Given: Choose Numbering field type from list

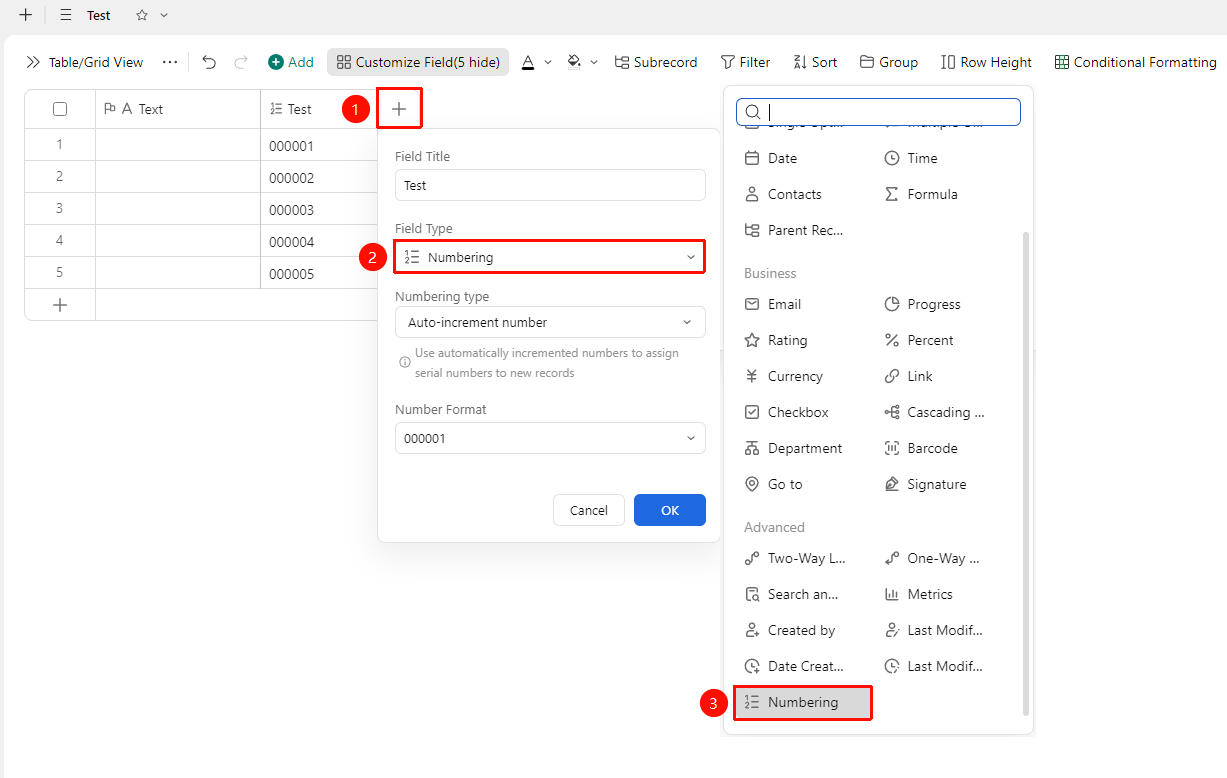Looking at the screenshot, I should [x=803, y=702].
